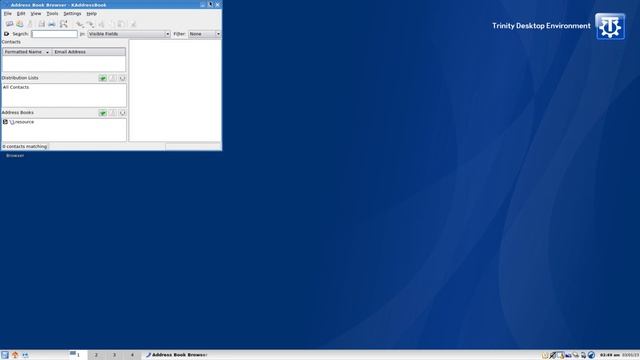Click the Print toolbar icon
The image size is (640, 360).
(52, 24)
